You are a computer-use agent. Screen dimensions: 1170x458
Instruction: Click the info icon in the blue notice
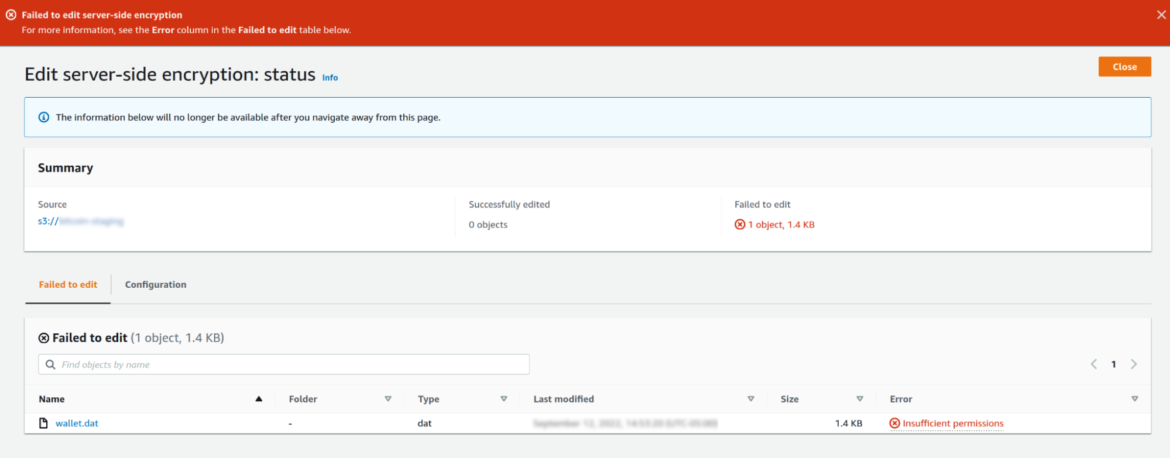click(43, 118)
